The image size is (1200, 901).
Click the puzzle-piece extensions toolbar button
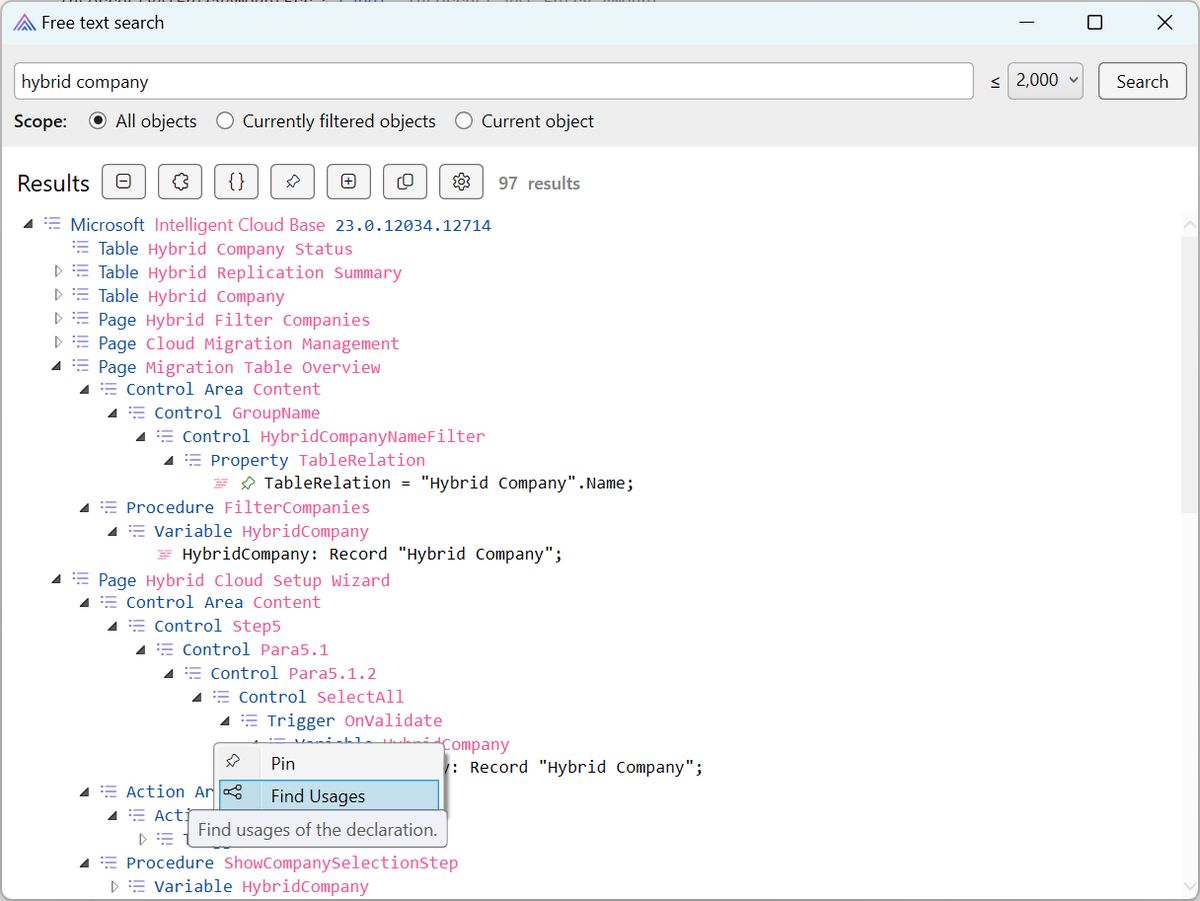coord(180,182)
